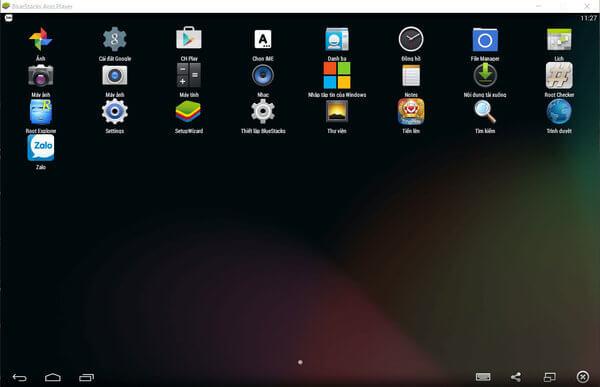
Task: Open Tìm kiếm search app
Action: (485, 112)
